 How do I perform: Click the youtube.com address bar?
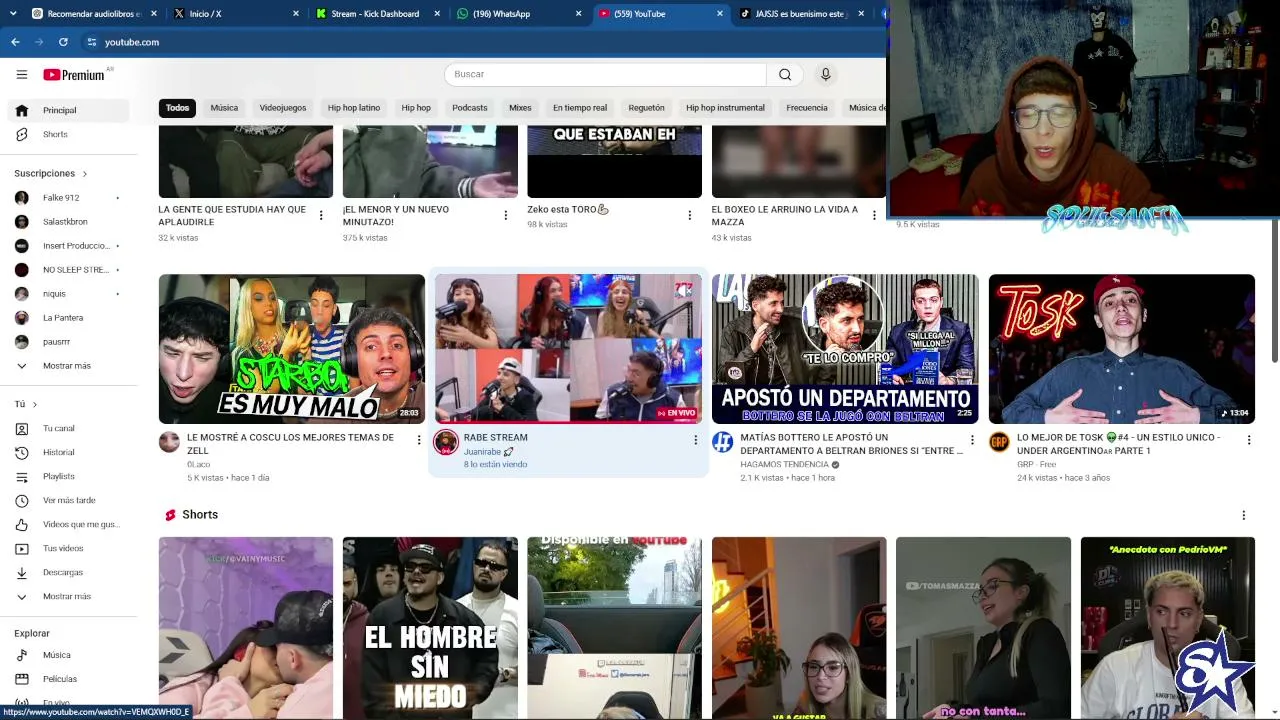[x=480, y=42]
